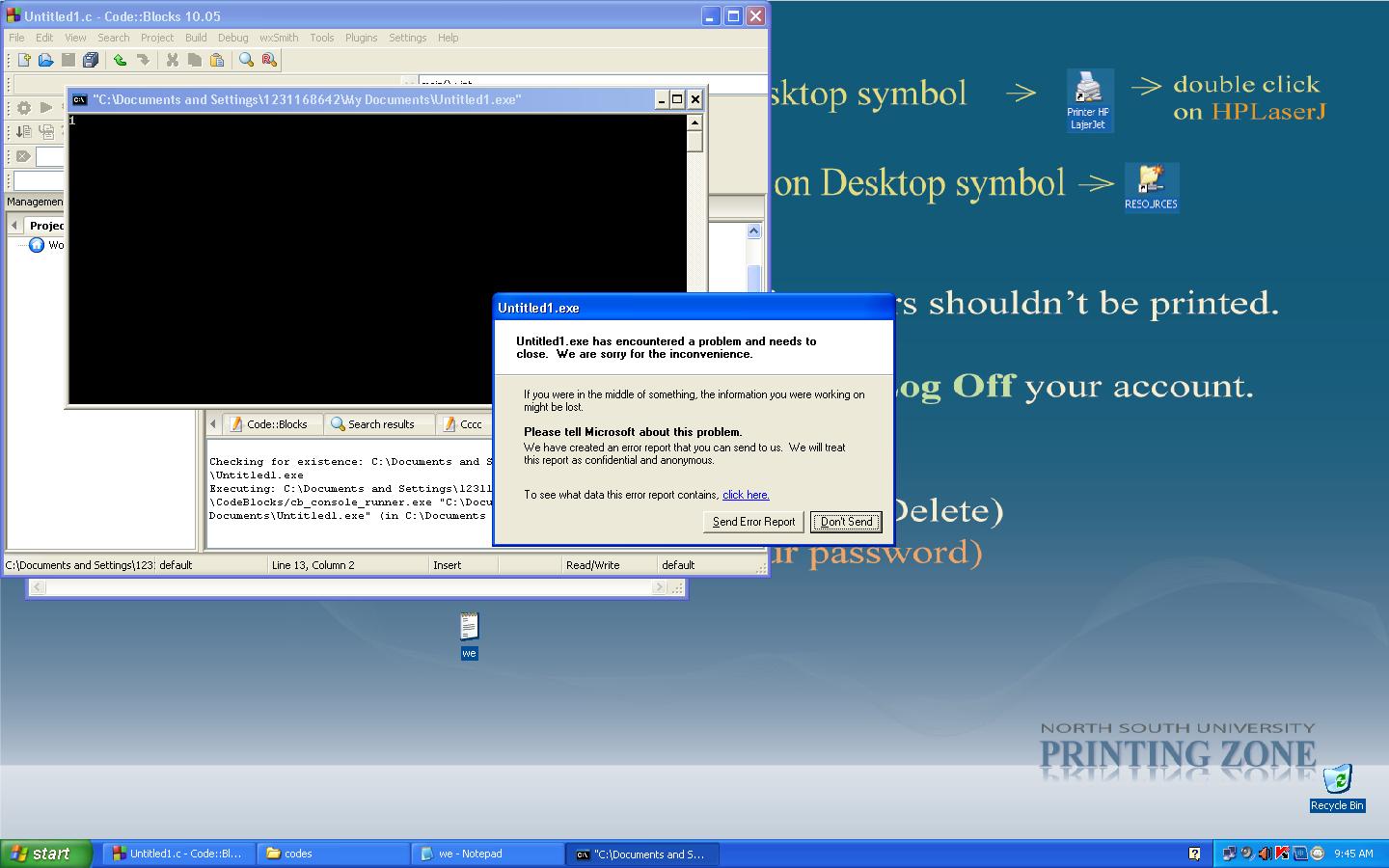Image resolution: width=1389 pixels, height=868 pixels.
Task: Click 'Read/Write' status bar entry
Action: (592, 565)
